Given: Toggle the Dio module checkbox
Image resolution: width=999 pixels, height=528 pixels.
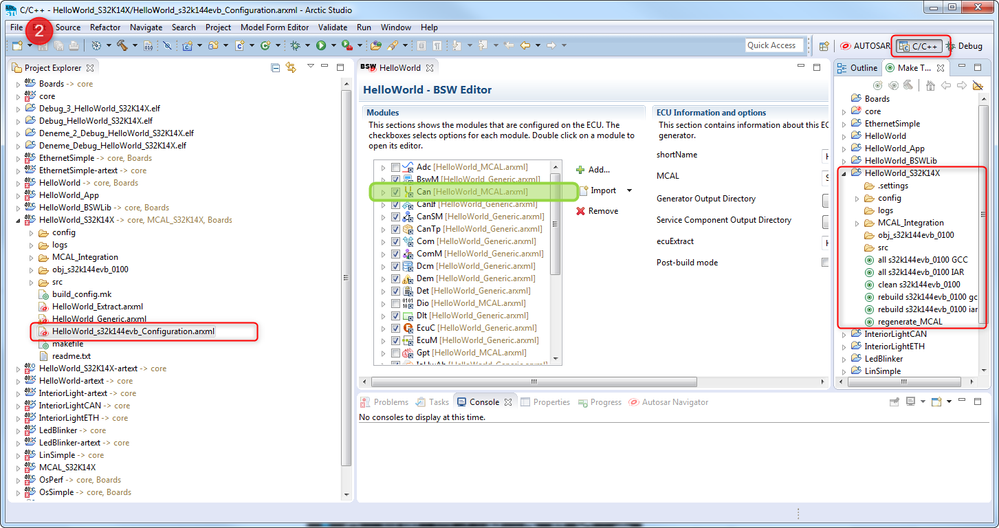Looking at the screenshot, I should [x=396, y=303].
